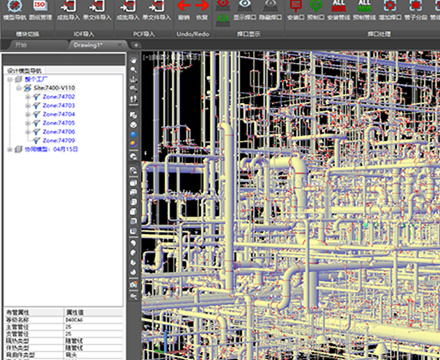
Task: Click 单文件导入 in the IDF导入 group
Action: pyautogui.click(x=97, y=10)
